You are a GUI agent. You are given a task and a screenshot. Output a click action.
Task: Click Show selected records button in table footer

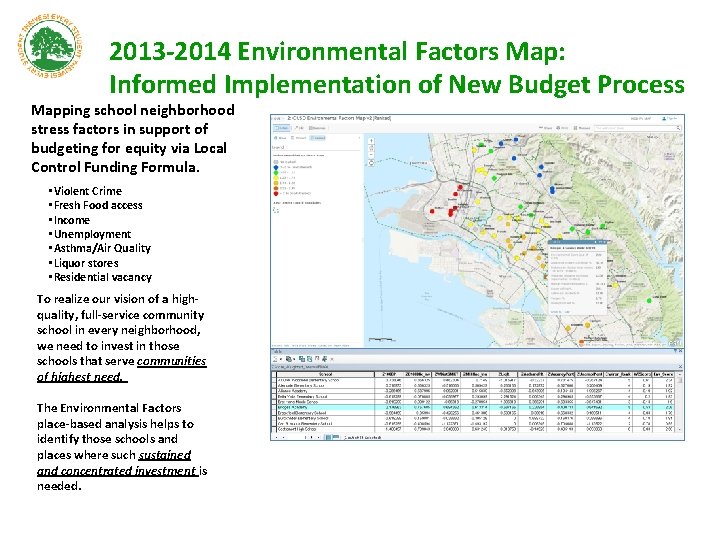click(336, 438)
